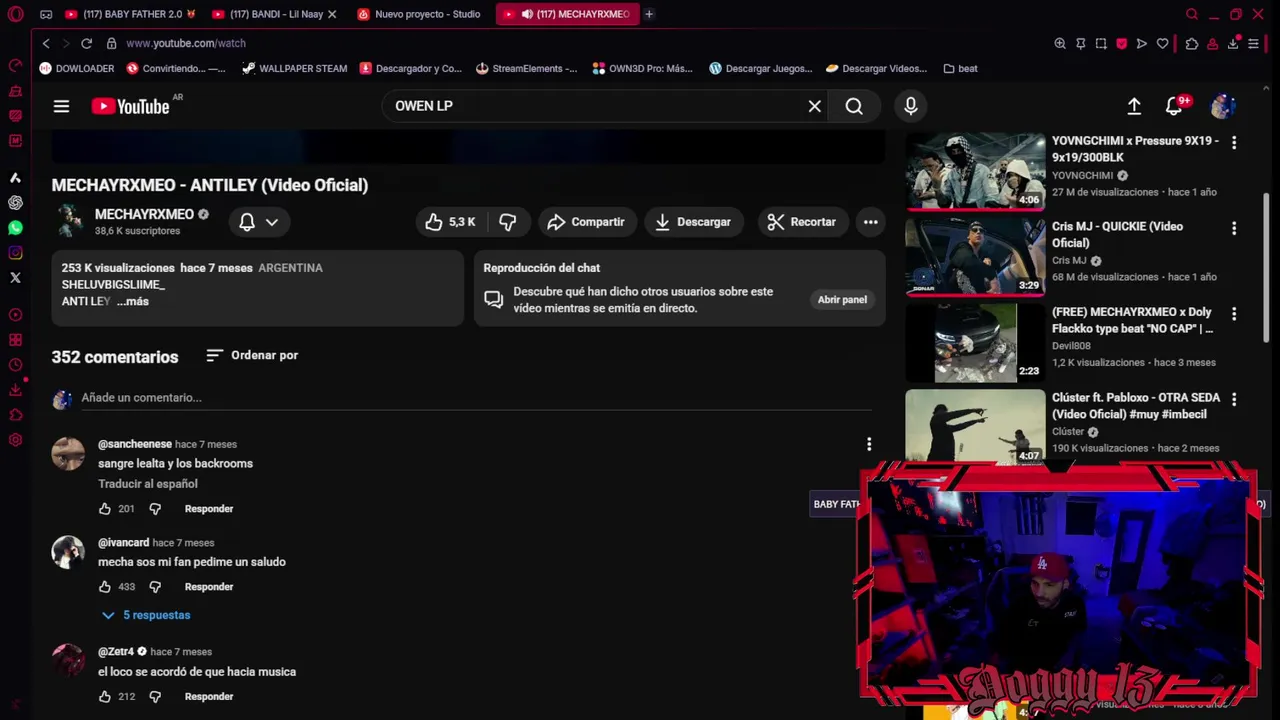The image size is (1280, 720).
Task: Open X (Twitter) in the Opera sidebar
Action: click(x=15, y=278)
